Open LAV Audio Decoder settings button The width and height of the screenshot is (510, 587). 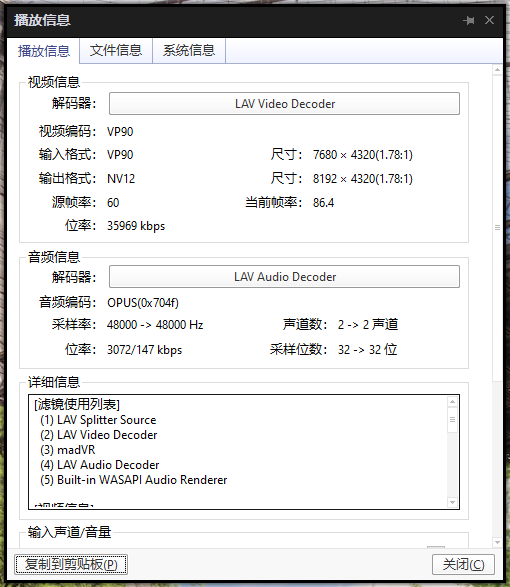pyautogui.click(x=284, y=277)
